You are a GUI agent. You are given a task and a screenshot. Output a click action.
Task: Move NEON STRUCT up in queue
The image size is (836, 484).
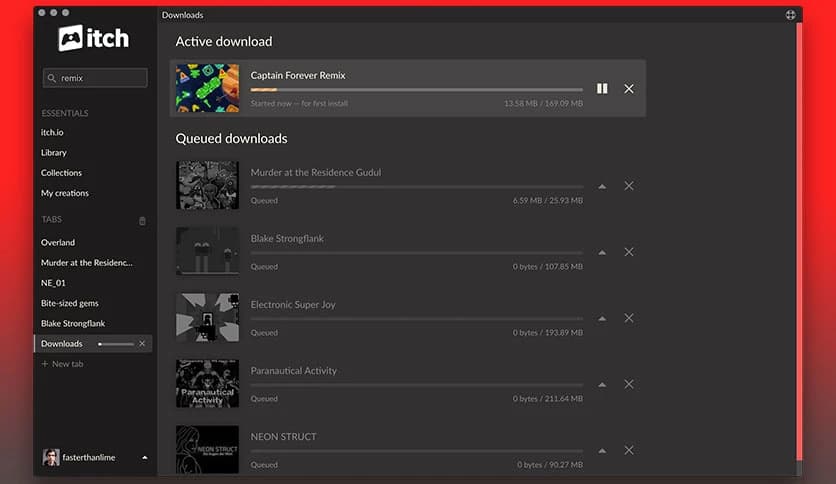click(x=602, y=450)
